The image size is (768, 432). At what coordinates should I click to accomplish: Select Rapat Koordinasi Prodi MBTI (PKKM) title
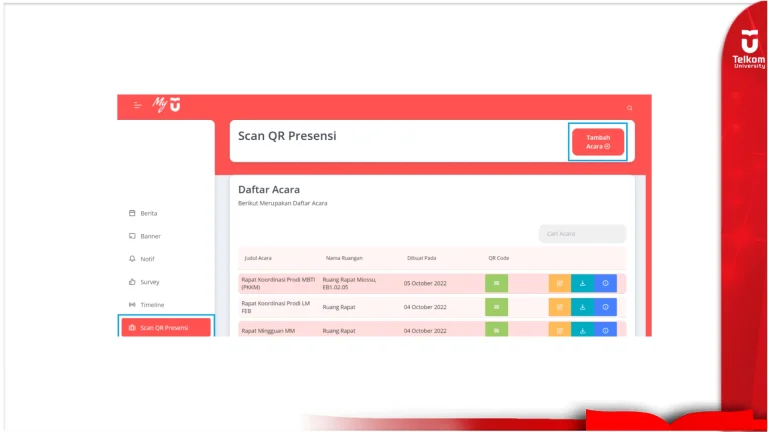tap(278, 283)
